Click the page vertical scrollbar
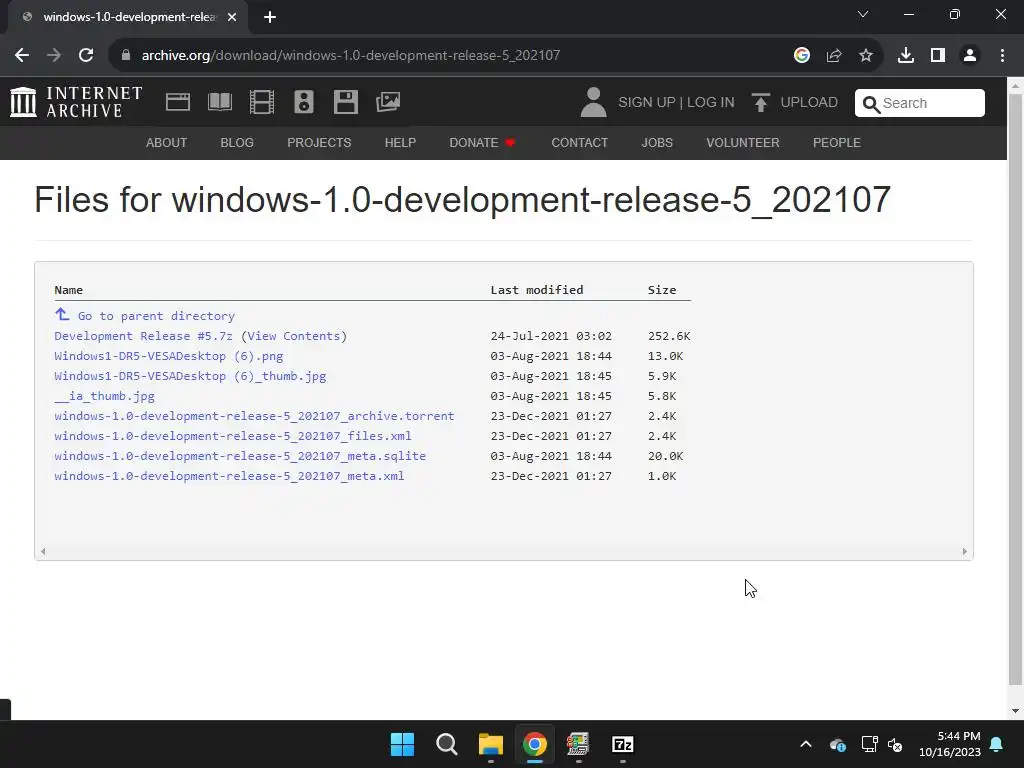This screenshot has height=768, width=1024. pos(1015,389)
